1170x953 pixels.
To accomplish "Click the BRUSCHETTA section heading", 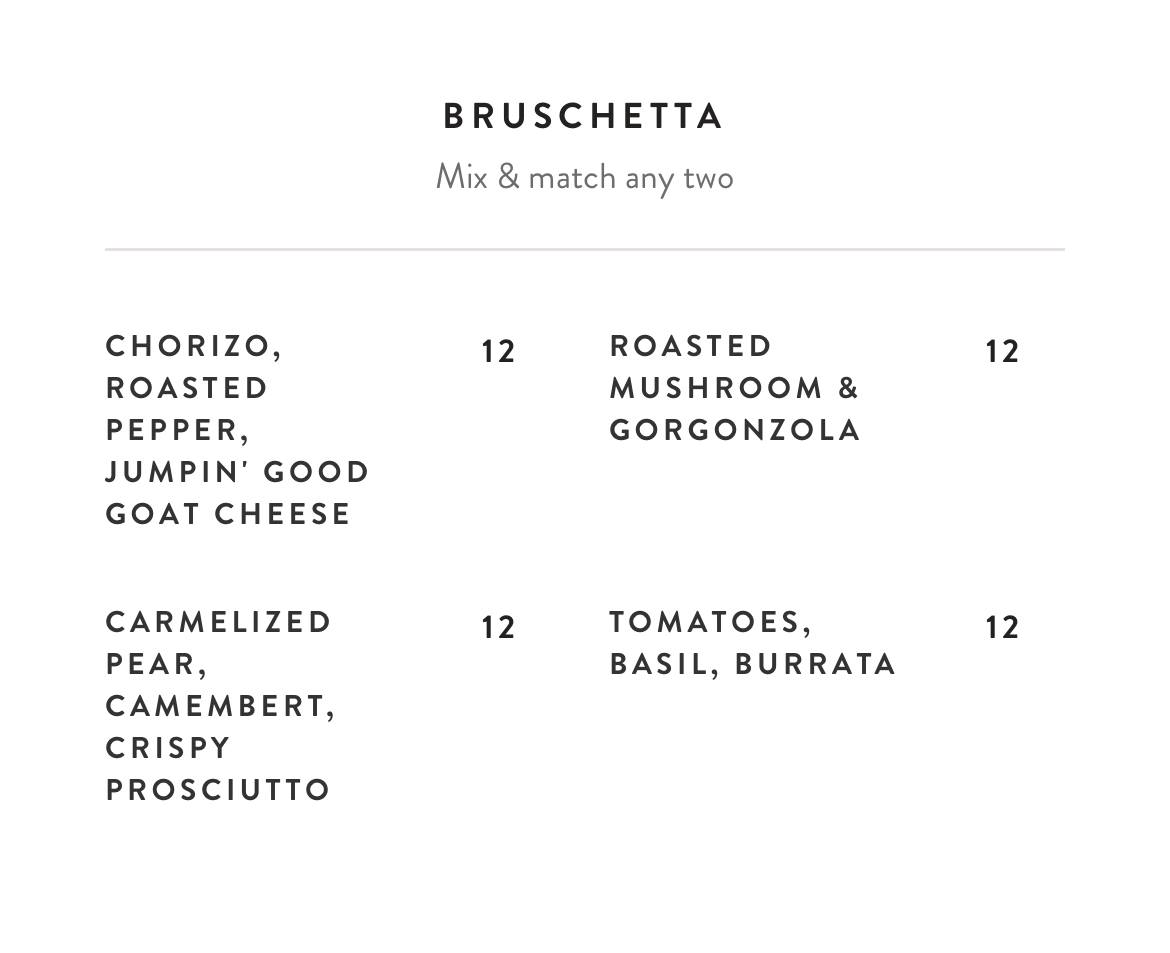I will click(x=584, y=116).
